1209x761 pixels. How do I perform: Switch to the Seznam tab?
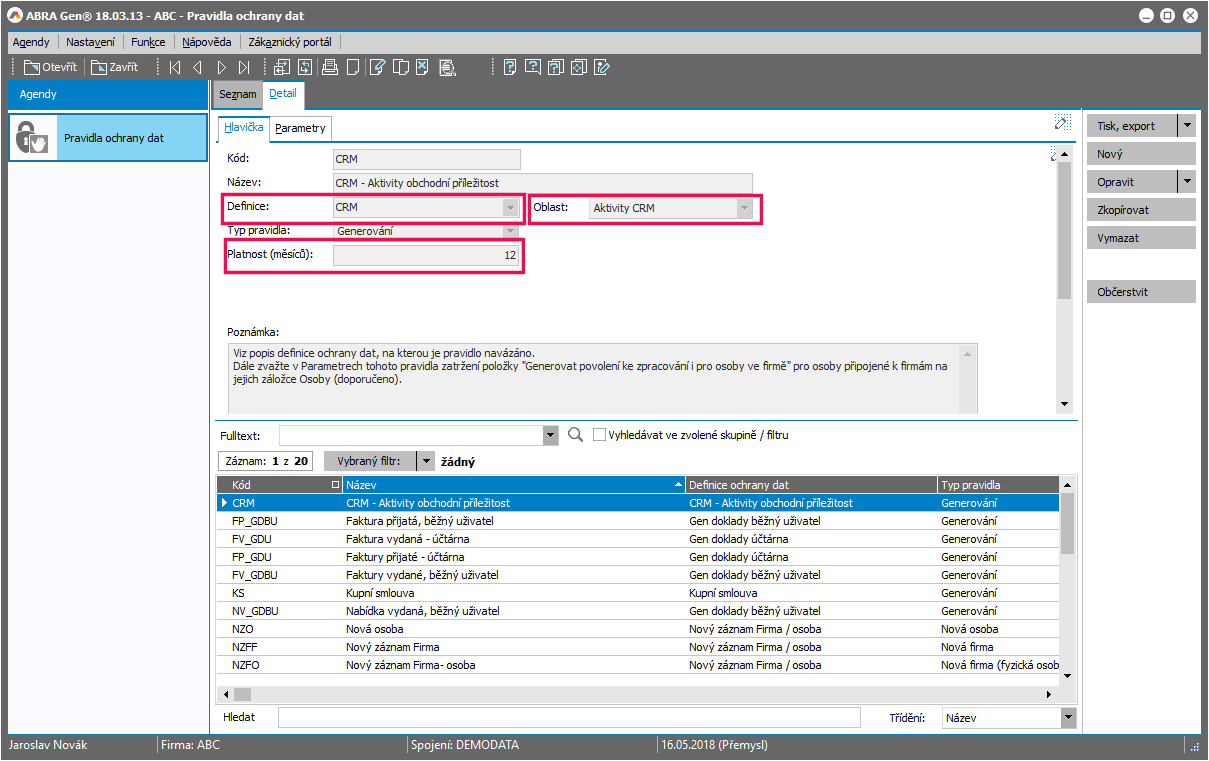coord(238,94)
